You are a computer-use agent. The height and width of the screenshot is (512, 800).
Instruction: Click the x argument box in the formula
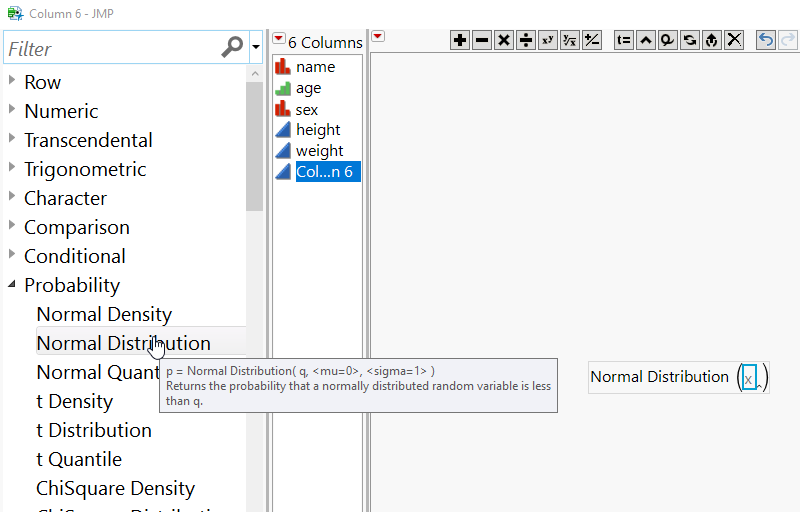point(748,378)
